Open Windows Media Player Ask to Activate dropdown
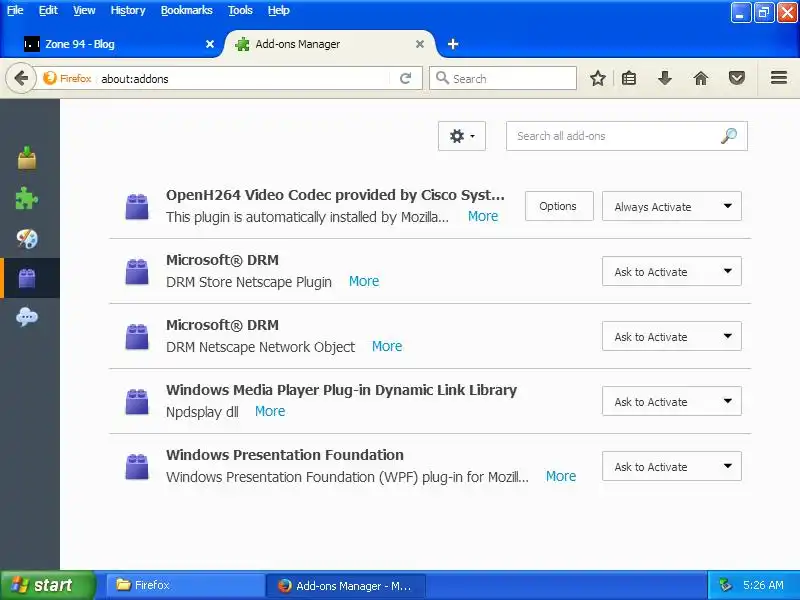 (x=671, y=402)
